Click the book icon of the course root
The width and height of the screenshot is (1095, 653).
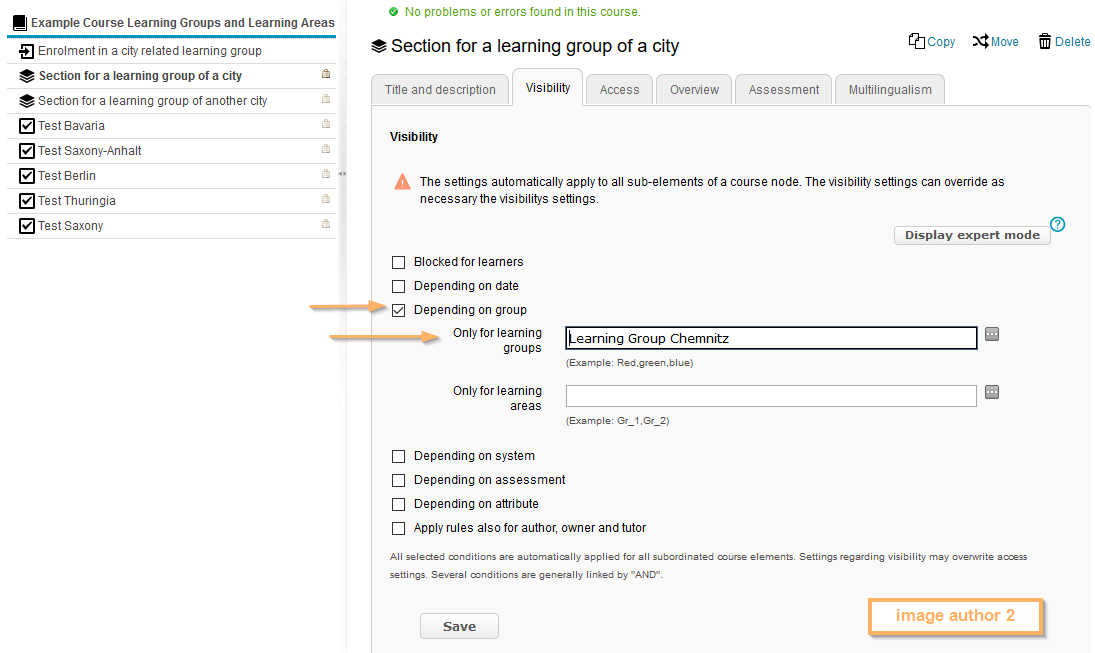tap(19, 22)
